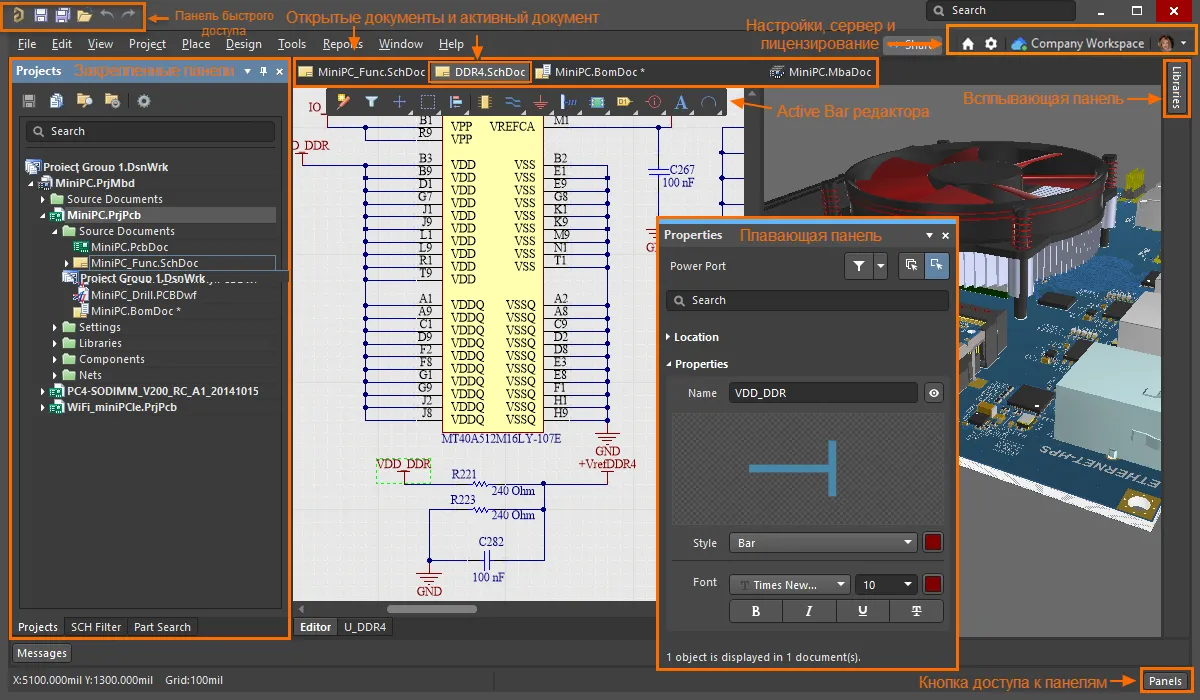Open the Messages panel button
Screen dimensions: 1200x700
42,653
